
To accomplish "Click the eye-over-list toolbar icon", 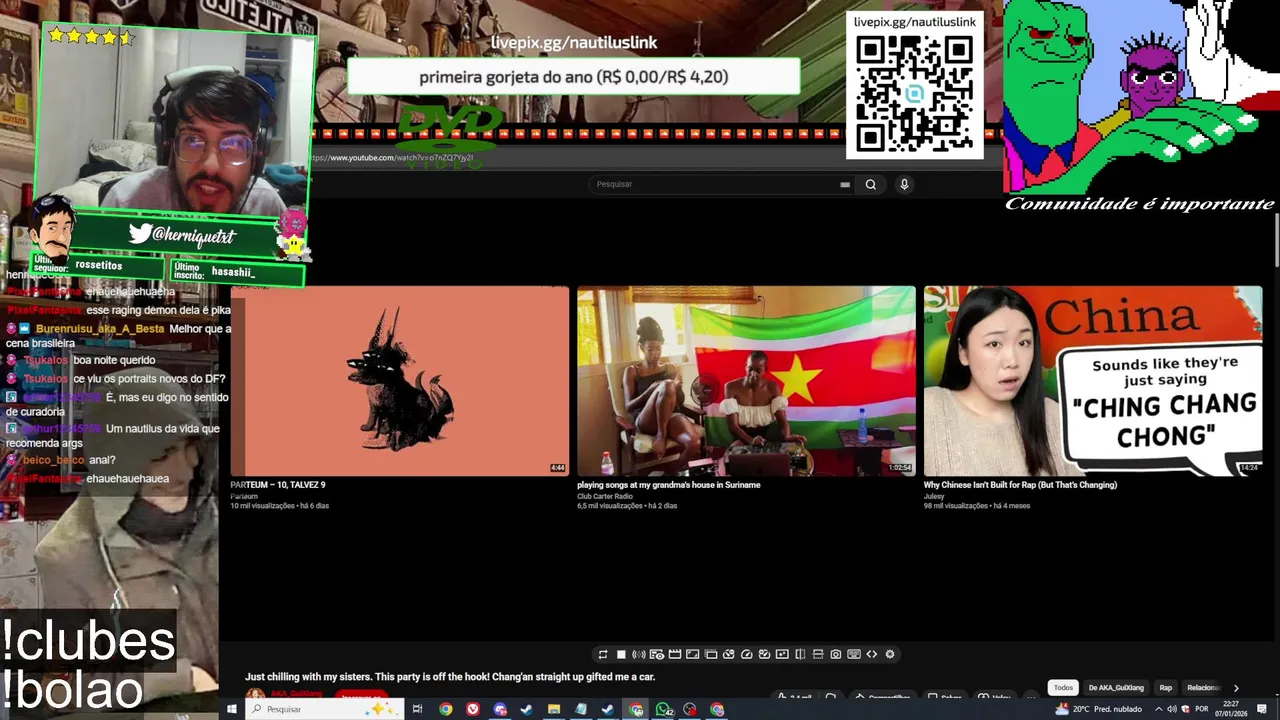I will pos(657,654).
